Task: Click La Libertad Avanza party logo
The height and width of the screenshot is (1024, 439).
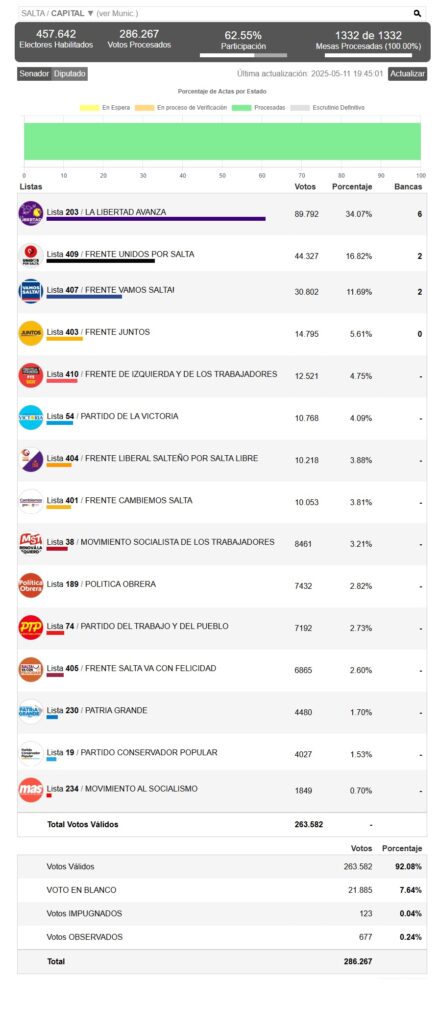Action: click(x=31, y=213)
